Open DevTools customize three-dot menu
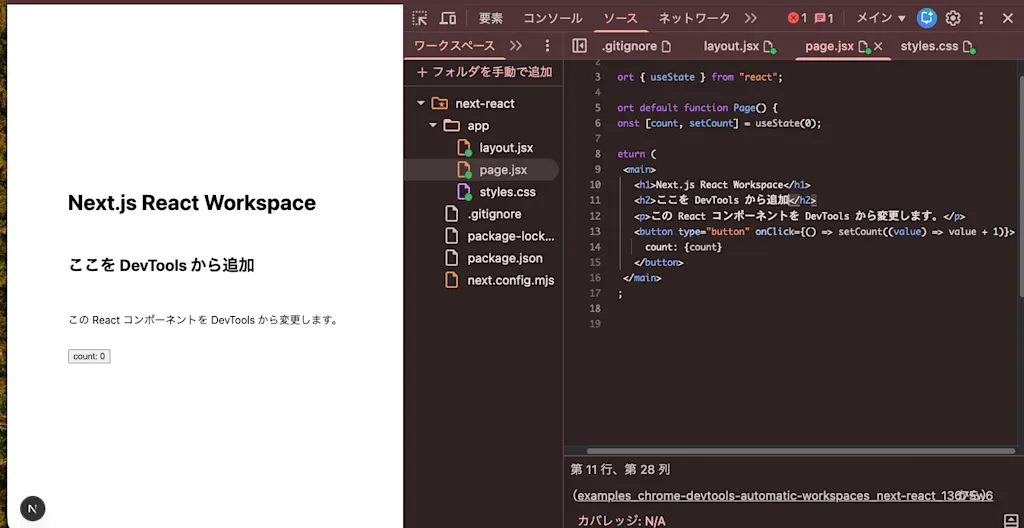This screenshot has width=1024, height=528. click(981, 18)
